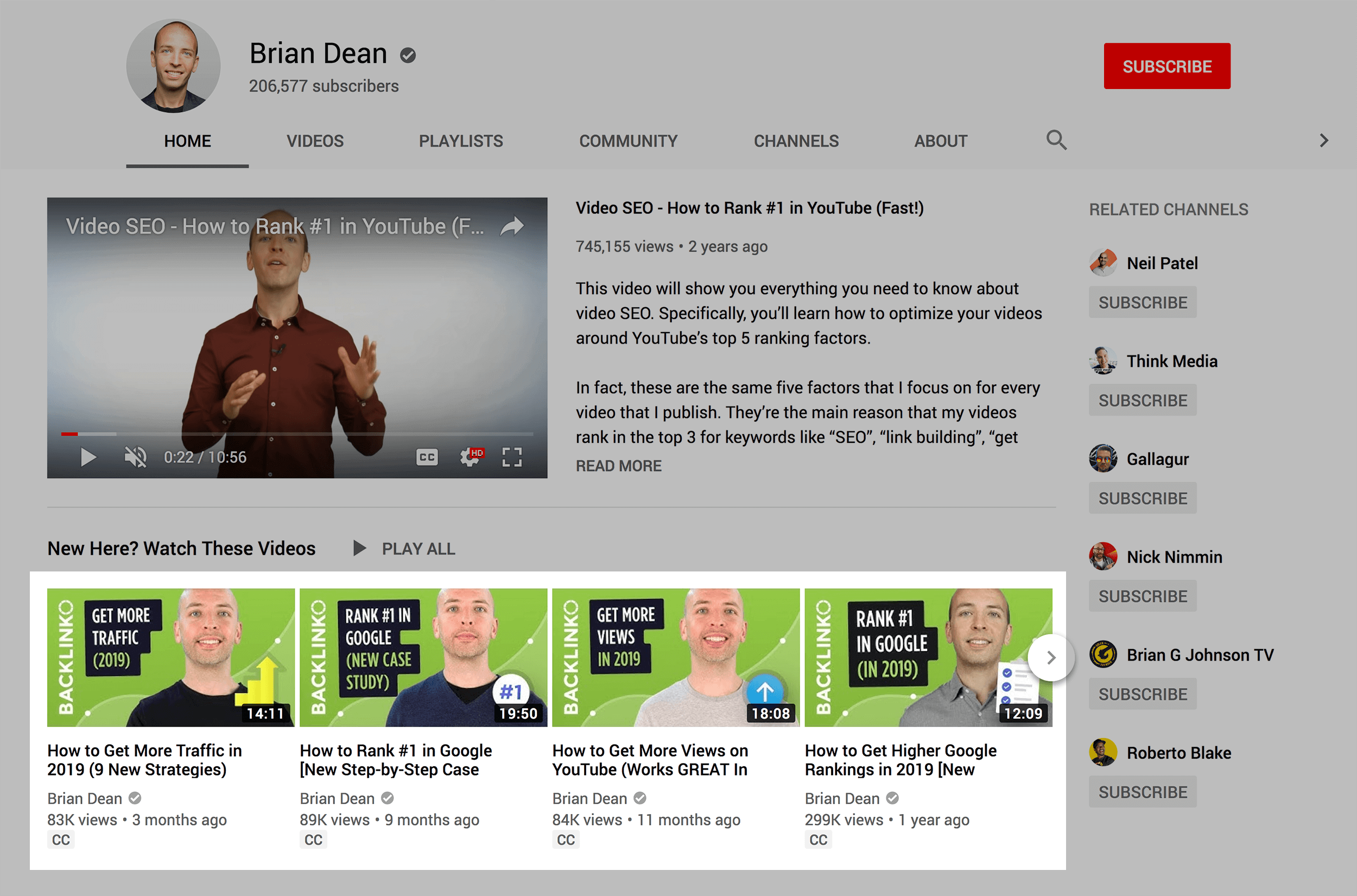Screen dimensions: 1357x896
Task: Open the channel search magnifier icon
Action: (1056, 140)
